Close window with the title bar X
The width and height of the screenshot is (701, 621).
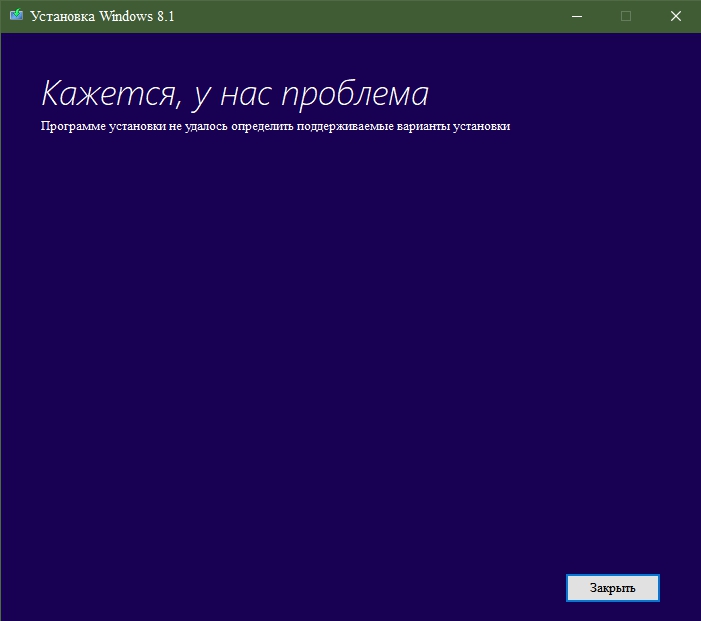[676, 17]
